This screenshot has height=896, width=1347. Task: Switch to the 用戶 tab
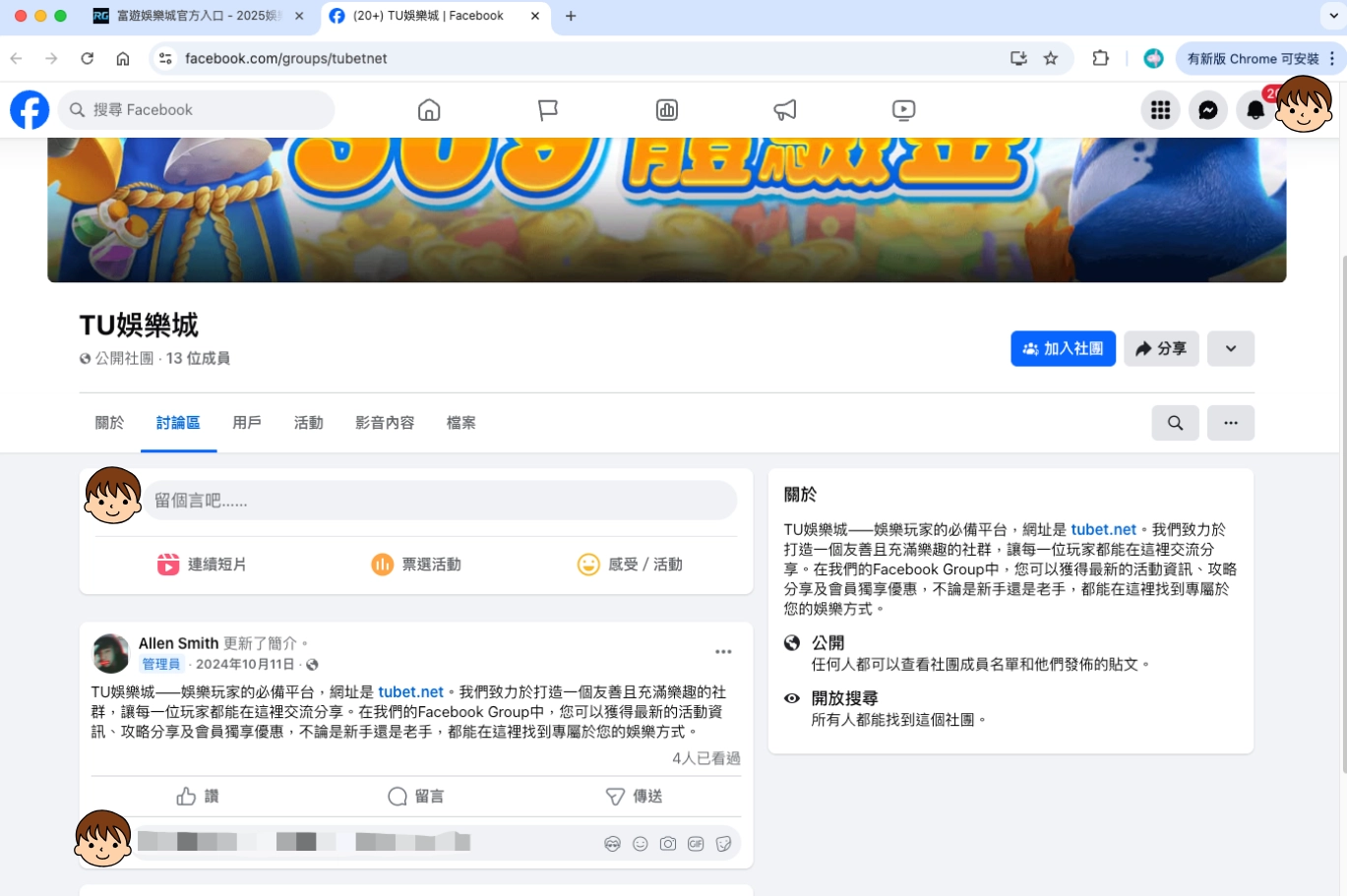pos(247,423)
